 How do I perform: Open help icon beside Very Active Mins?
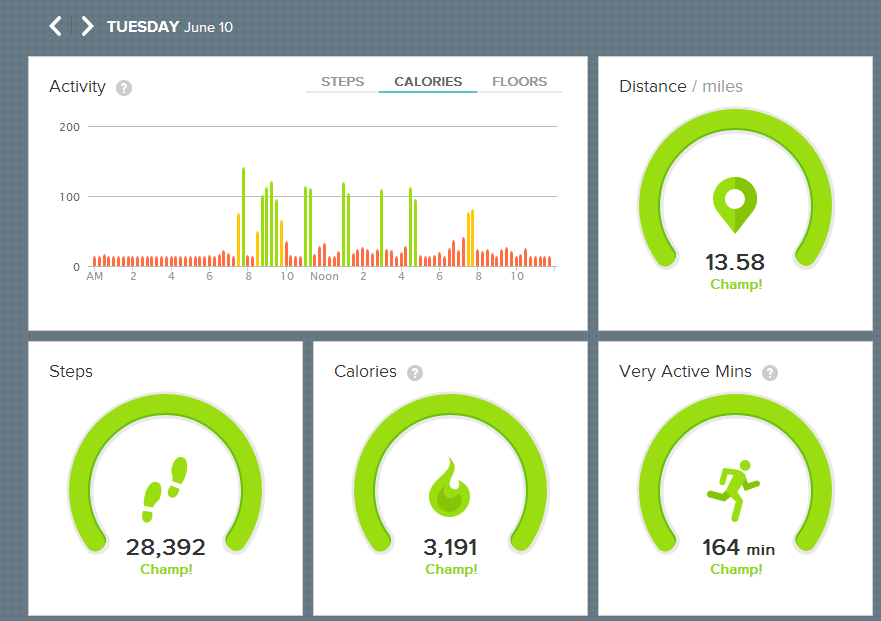pos(770,373)
